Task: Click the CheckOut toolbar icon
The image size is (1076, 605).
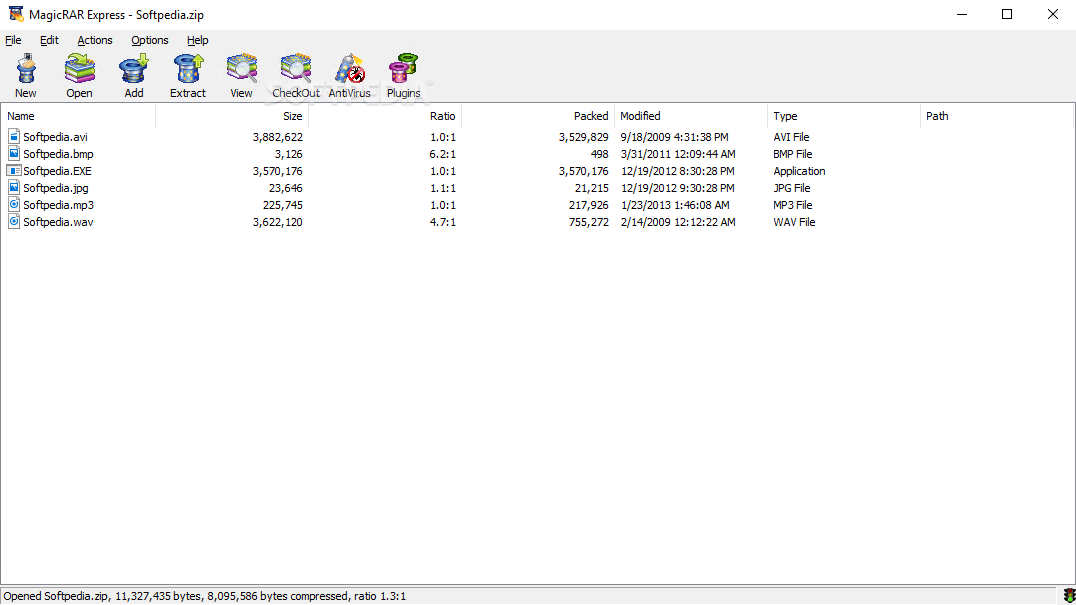Action: click(x=296, y=69)
